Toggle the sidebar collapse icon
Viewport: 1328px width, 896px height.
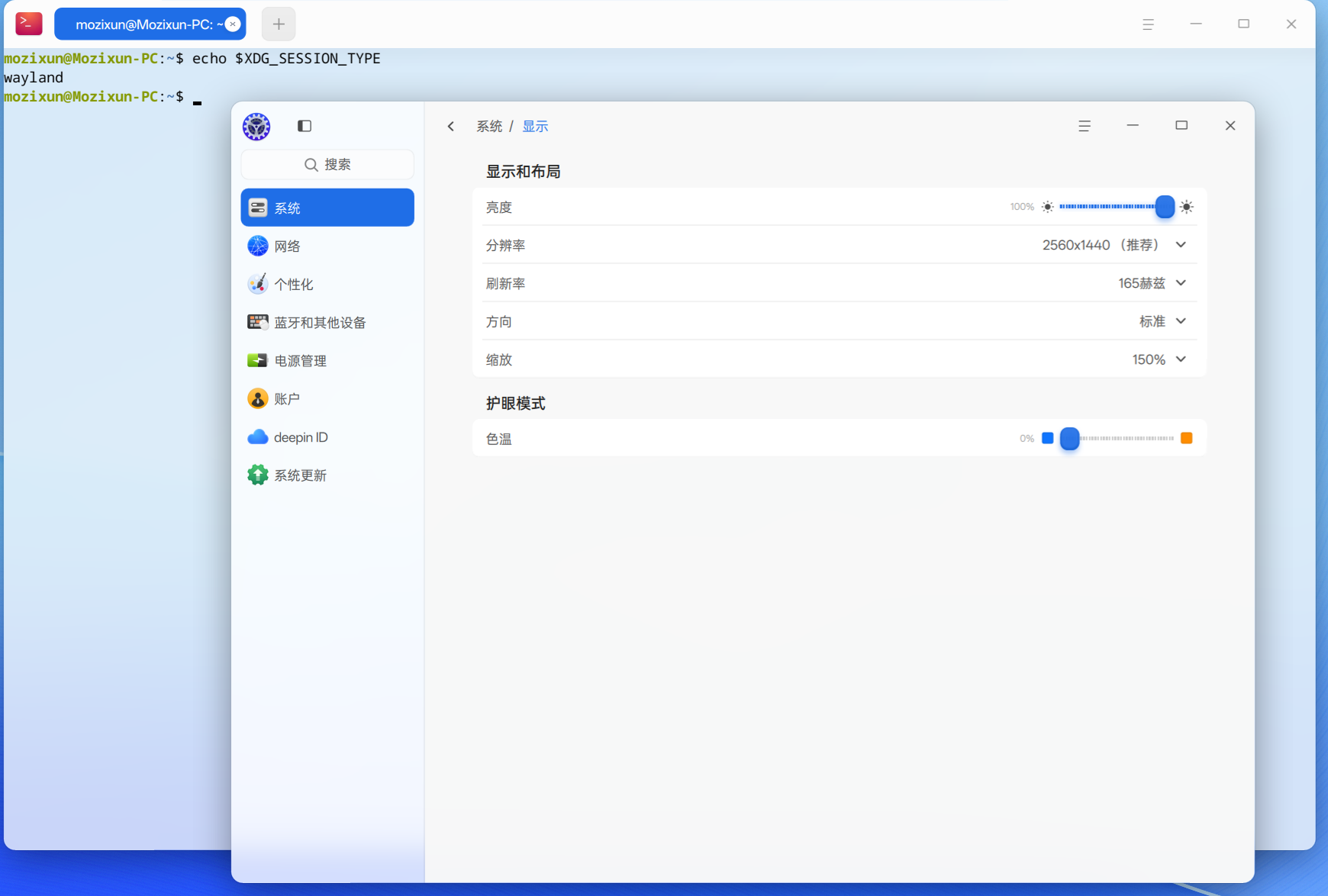(305, 126)
